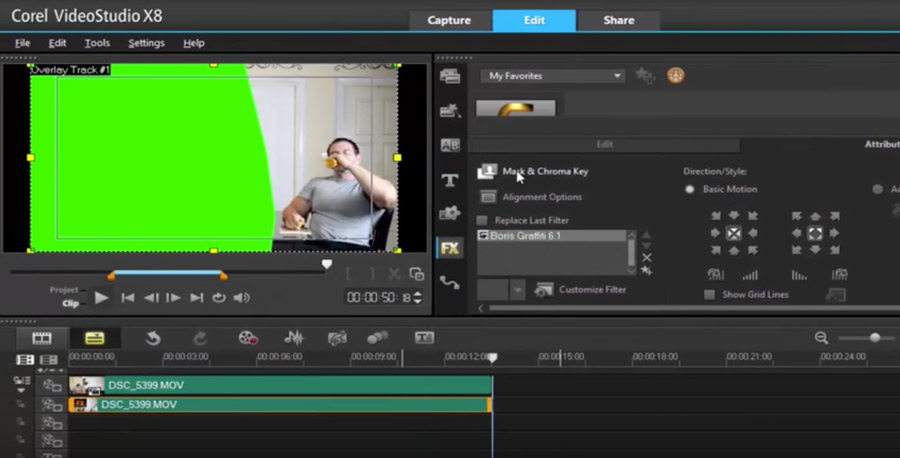The width and height of the screenshot is (900, 458).
Task: Open the Tools menu
Action: tap(97, 43)
